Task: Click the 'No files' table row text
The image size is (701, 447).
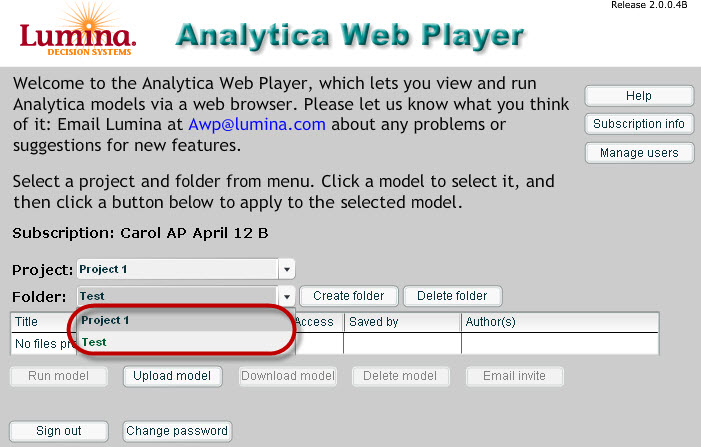Action: pyautogui.click(x=44, y=344)
